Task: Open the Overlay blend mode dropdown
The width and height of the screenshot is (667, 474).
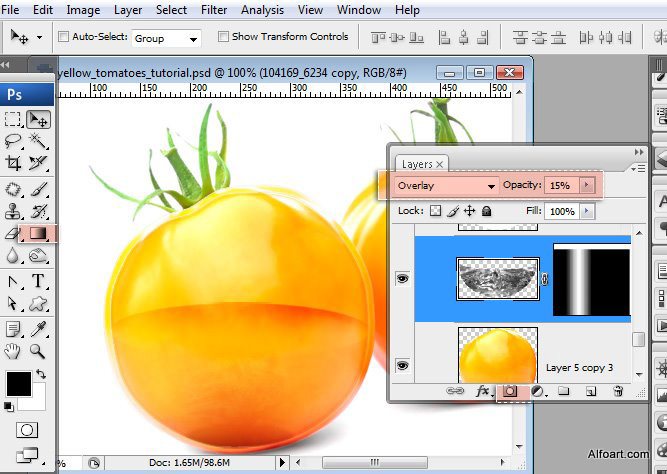Action: point(445,186)
